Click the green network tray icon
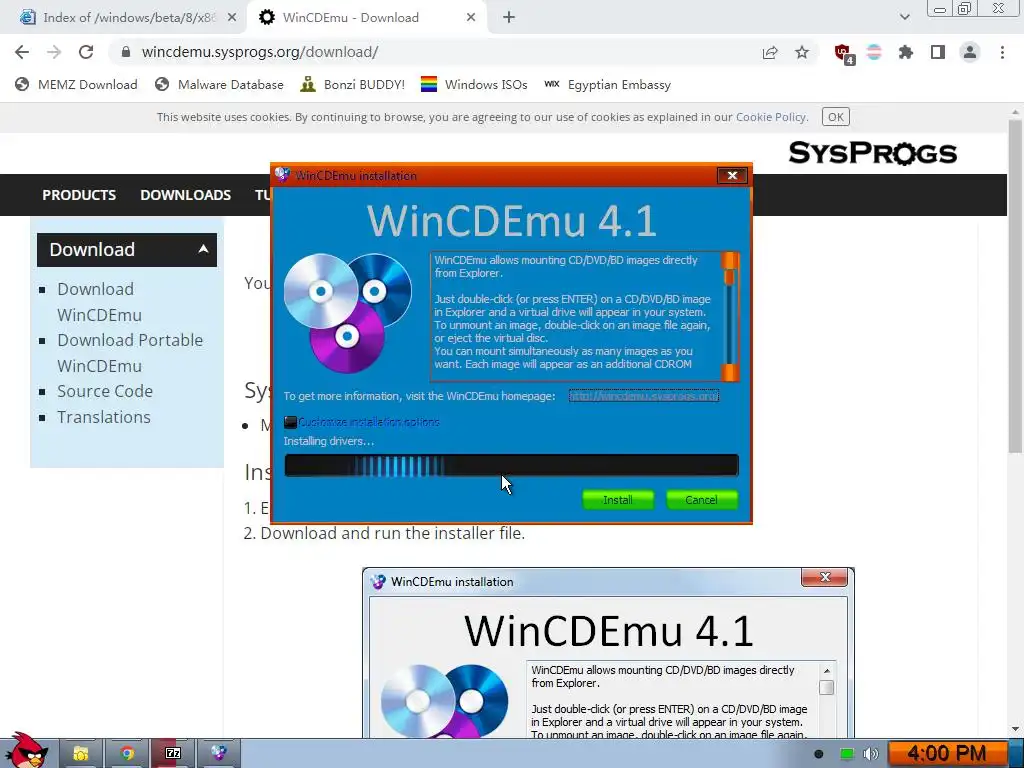 pos(846,754)
